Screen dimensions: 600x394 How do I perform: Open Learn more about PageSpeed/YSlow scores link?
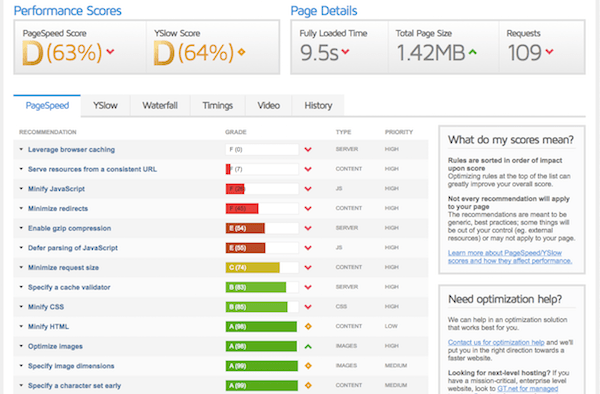tap(510, 257)
